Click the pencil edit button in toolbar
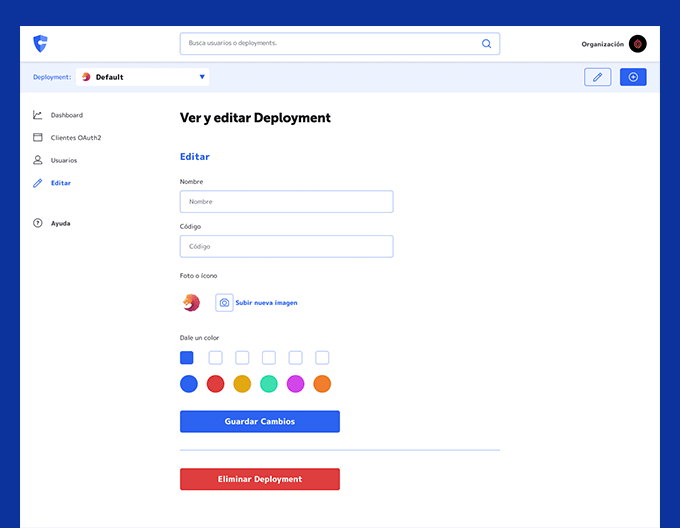This screenshot has width=680, height=528. [x=597, y=77]
